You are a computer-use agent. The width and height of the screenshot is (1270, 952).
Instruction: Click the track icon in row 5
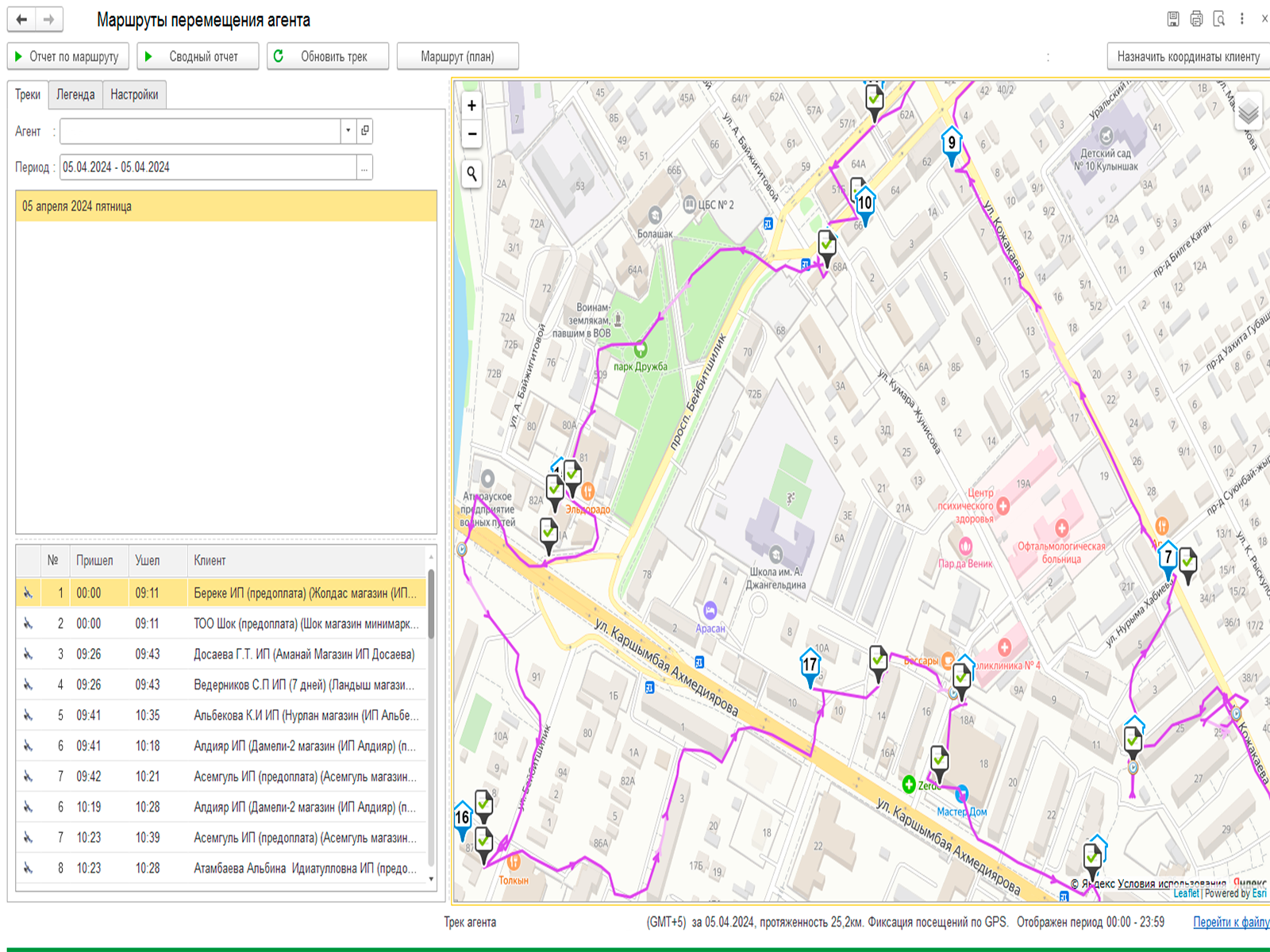coord(29,716)
